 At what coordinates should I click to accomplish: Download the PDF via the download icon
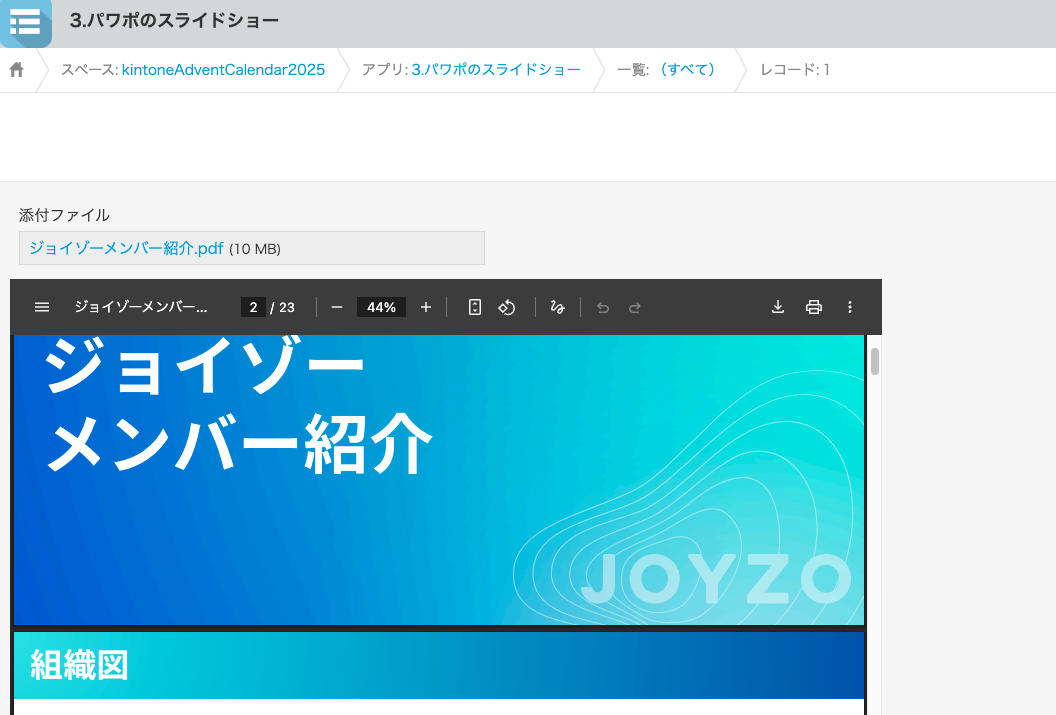pos(778,307)
